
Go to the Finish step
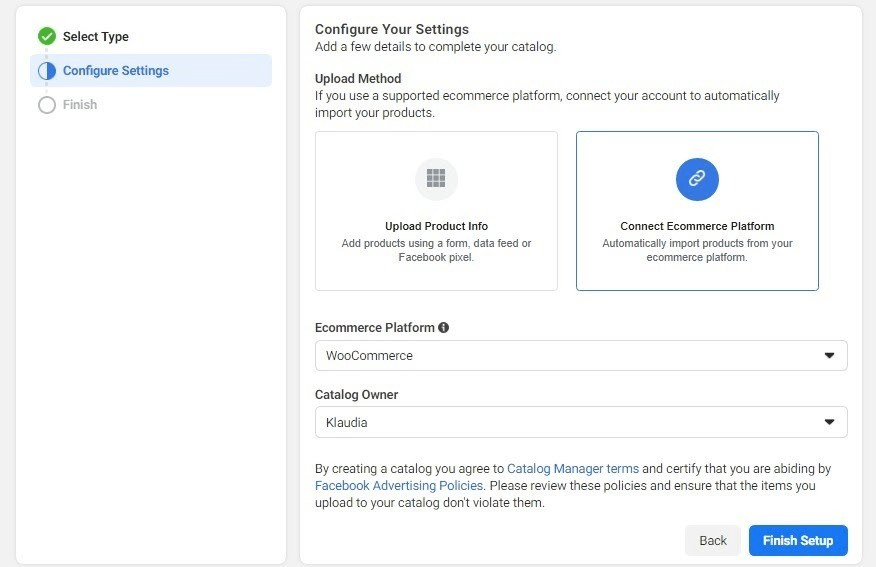click(80, 105)
